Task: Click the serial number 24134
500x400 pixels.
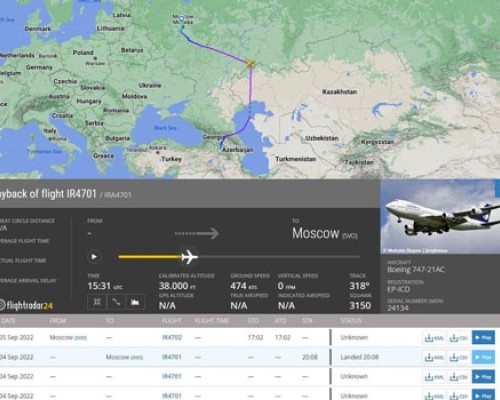Action: click(x=398, y=308)
